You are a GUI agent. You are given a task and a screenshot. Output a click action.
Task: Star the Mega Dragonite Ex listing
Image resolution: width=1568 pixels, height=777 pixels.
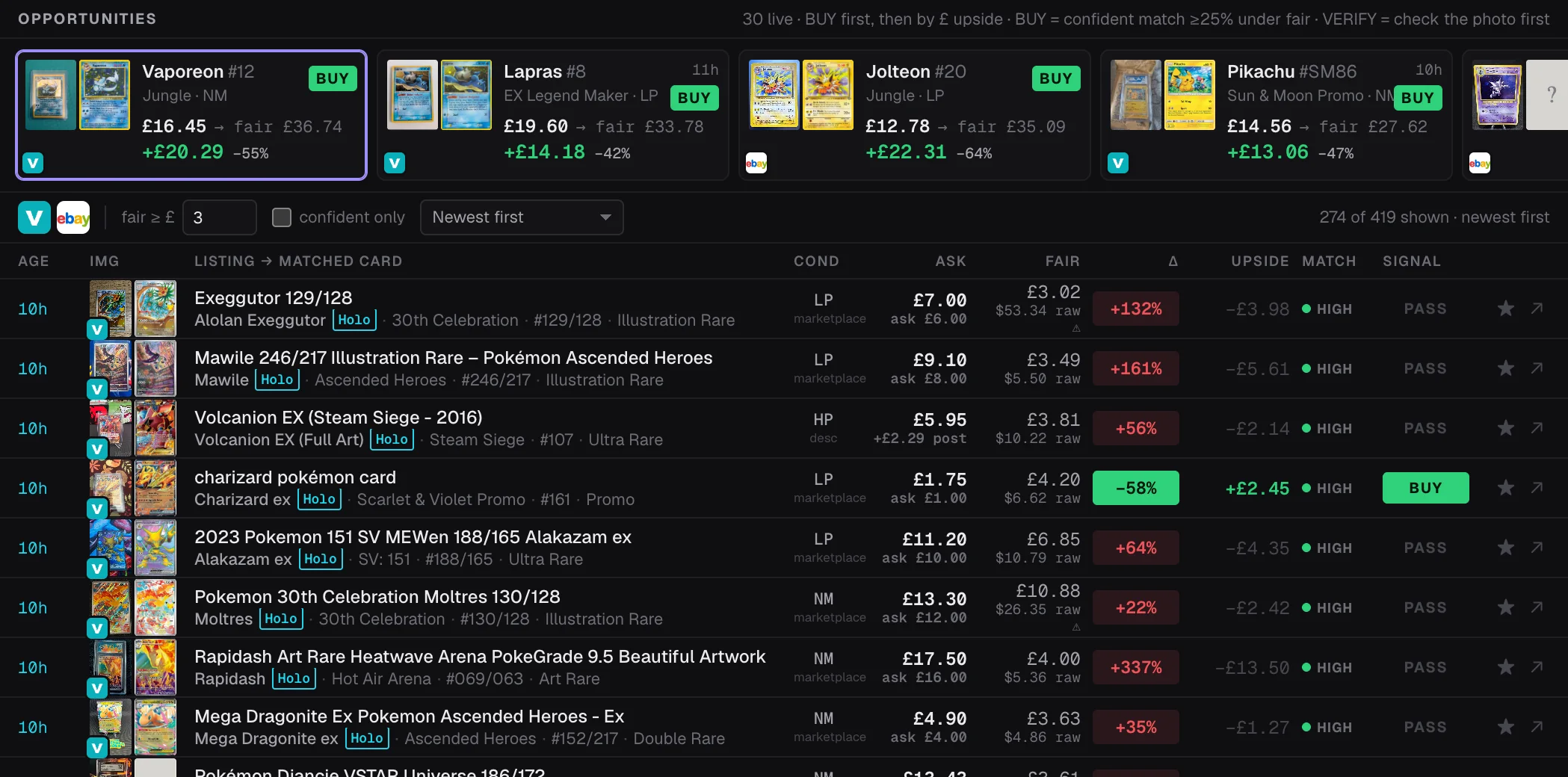click(x=1505, y=727)
